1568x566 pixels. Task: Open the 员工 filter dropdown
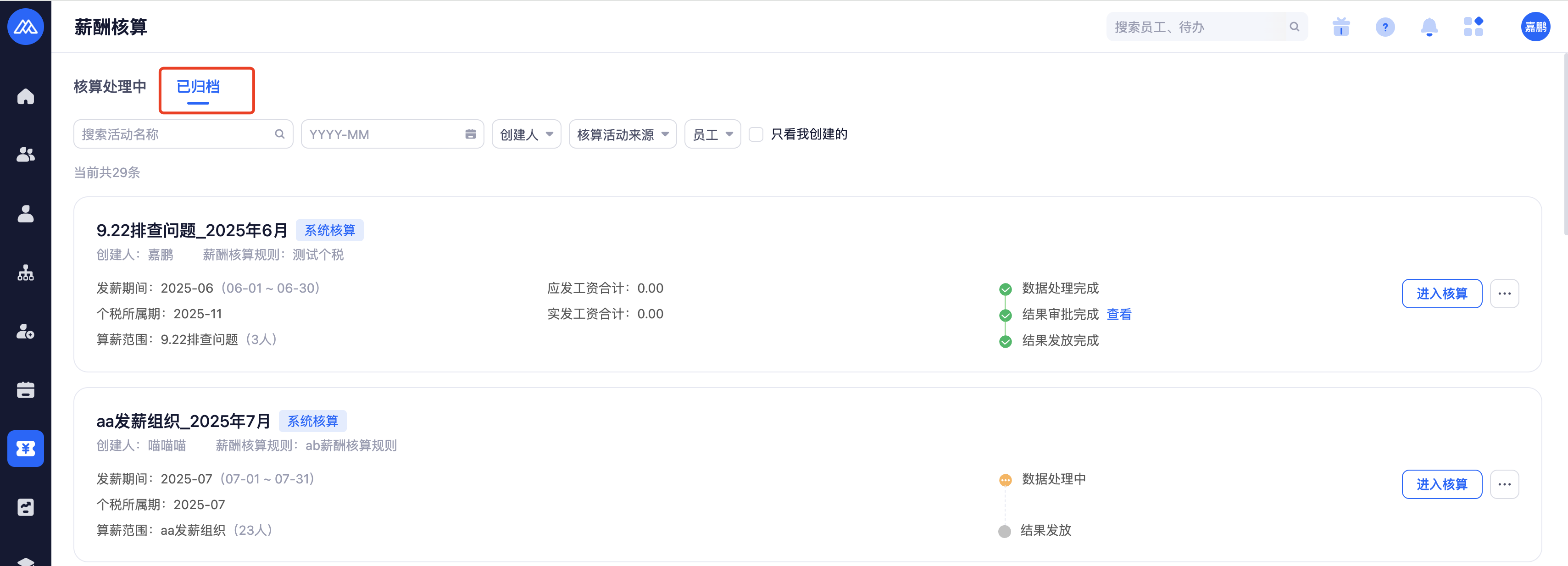tap(712, 134)
